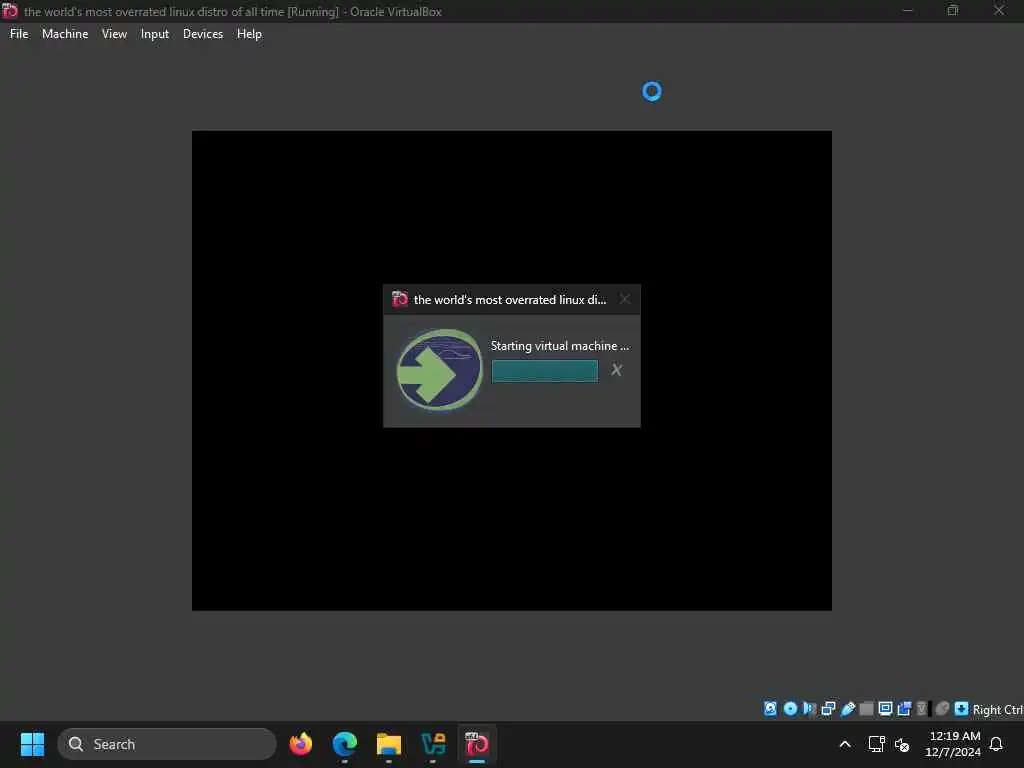The image size is (1024, 768).
Task: Cancel the Starting virtual machine operation
Action: (x=616, y=370)
